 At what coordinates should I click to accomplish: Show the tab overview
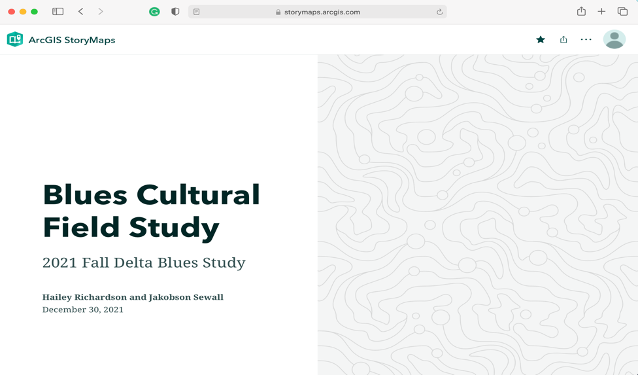click(x=623, y=12)
